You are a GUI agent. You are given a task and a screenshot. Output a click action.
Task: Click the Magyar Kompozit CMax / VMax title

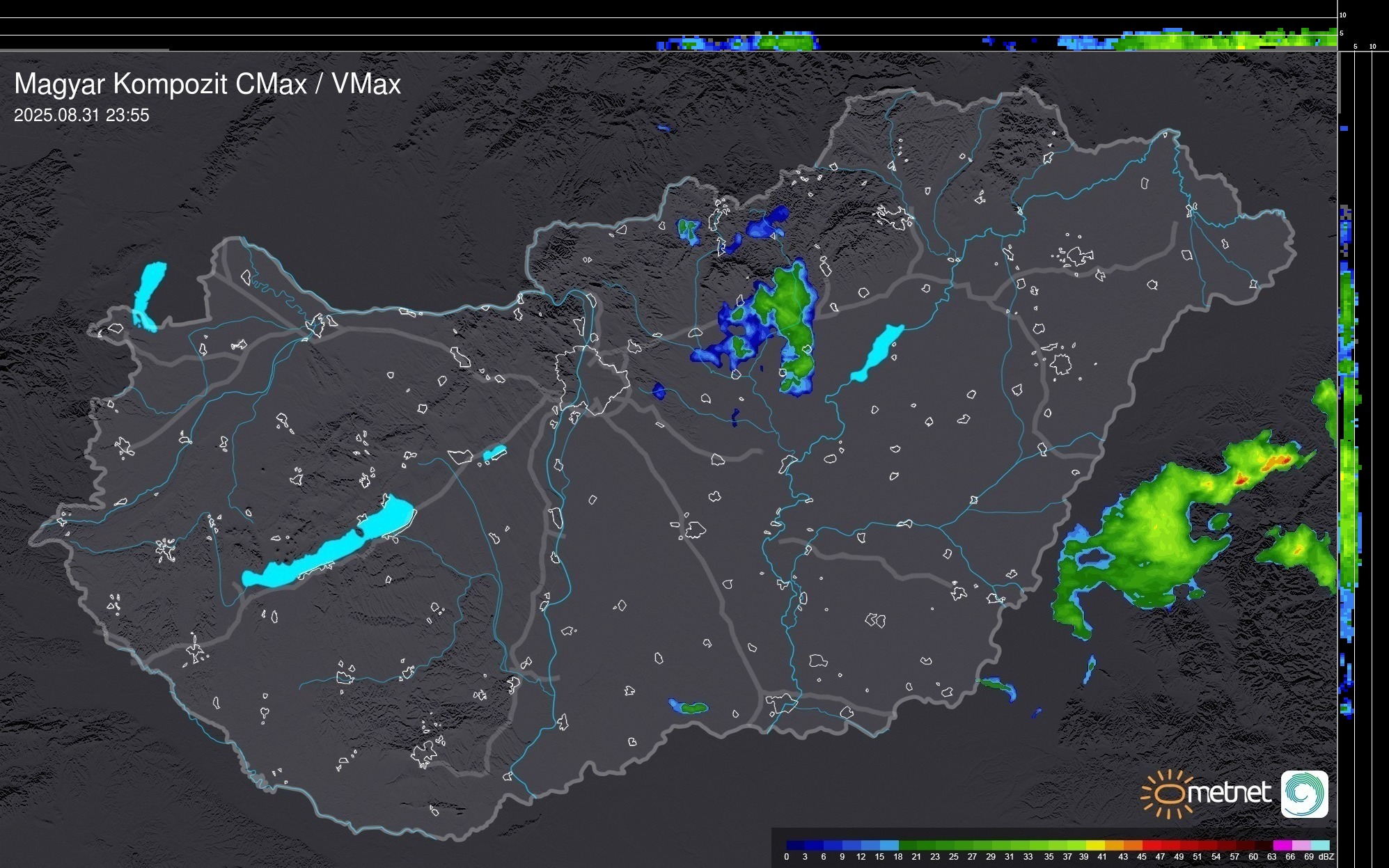coord(207,84)
